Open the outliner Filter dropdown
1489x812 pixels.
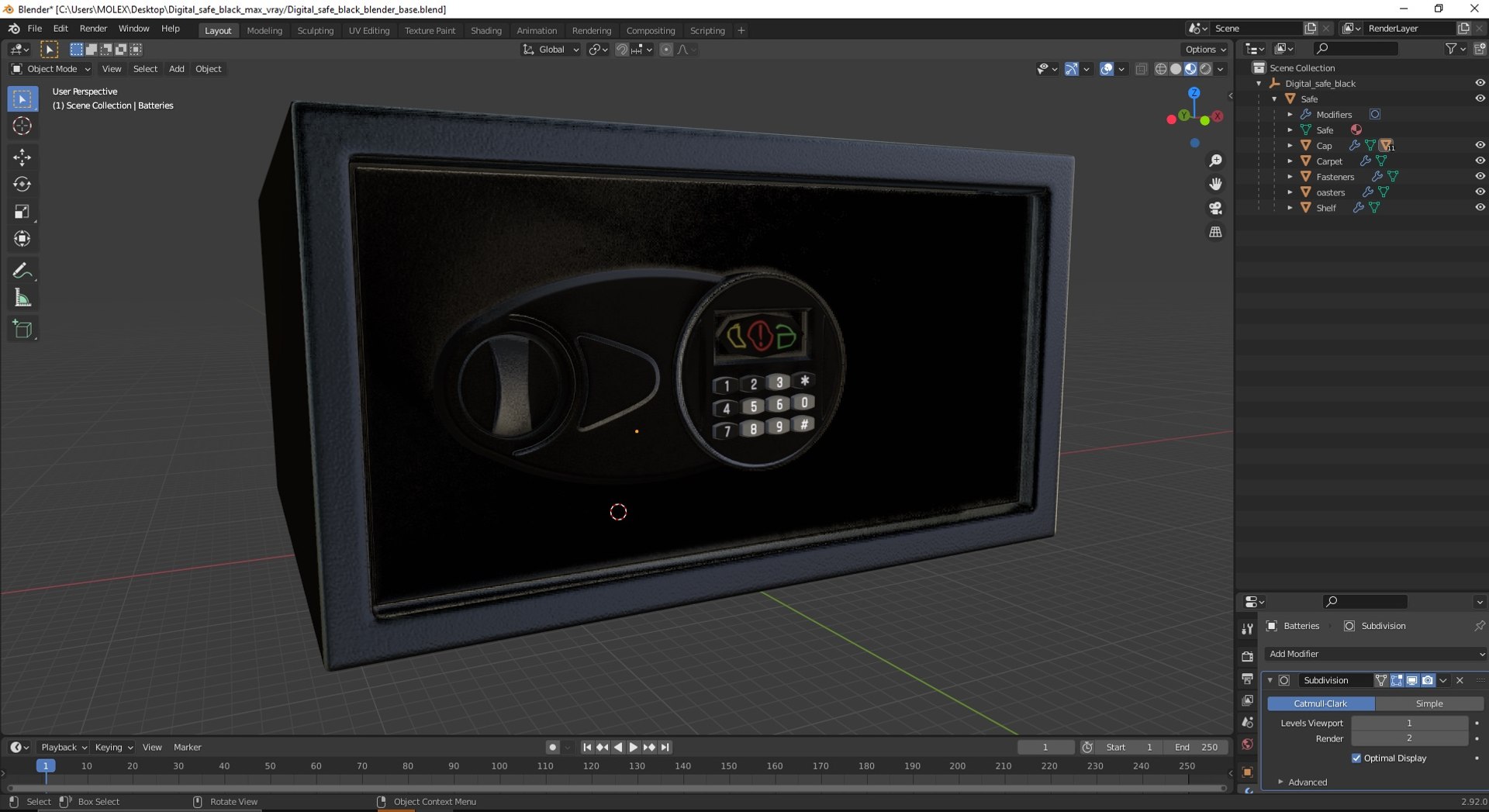click(x=1455, y=49)
